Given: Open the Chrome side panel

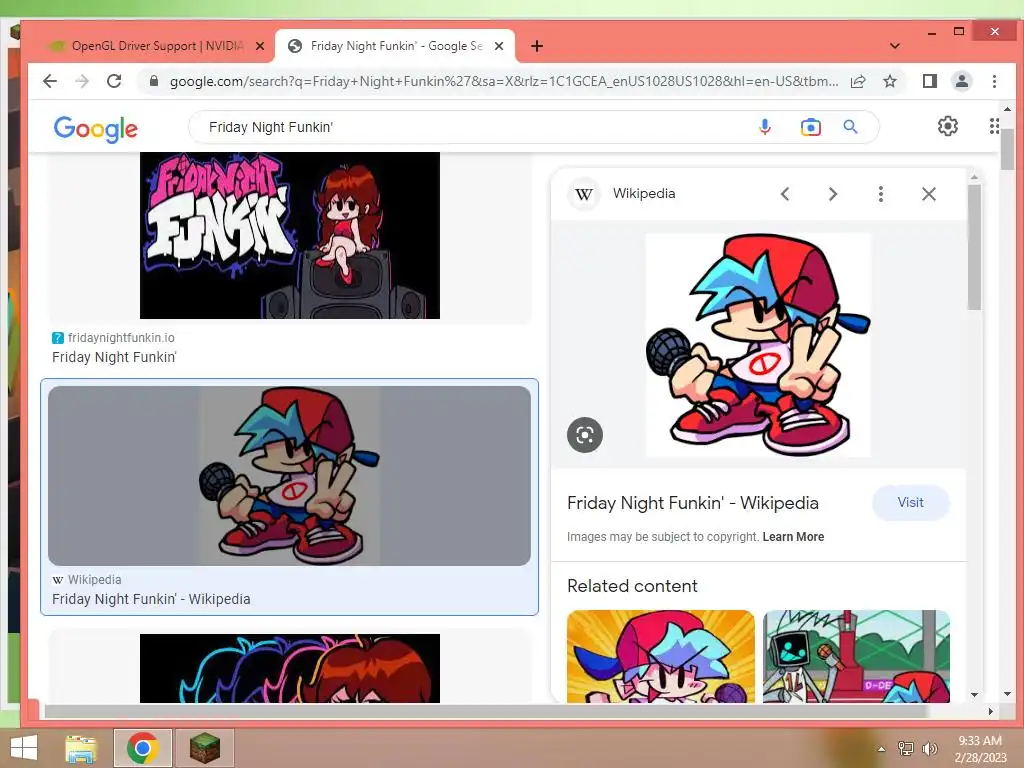Looking at the screenshot, I should tap(929, 81).
